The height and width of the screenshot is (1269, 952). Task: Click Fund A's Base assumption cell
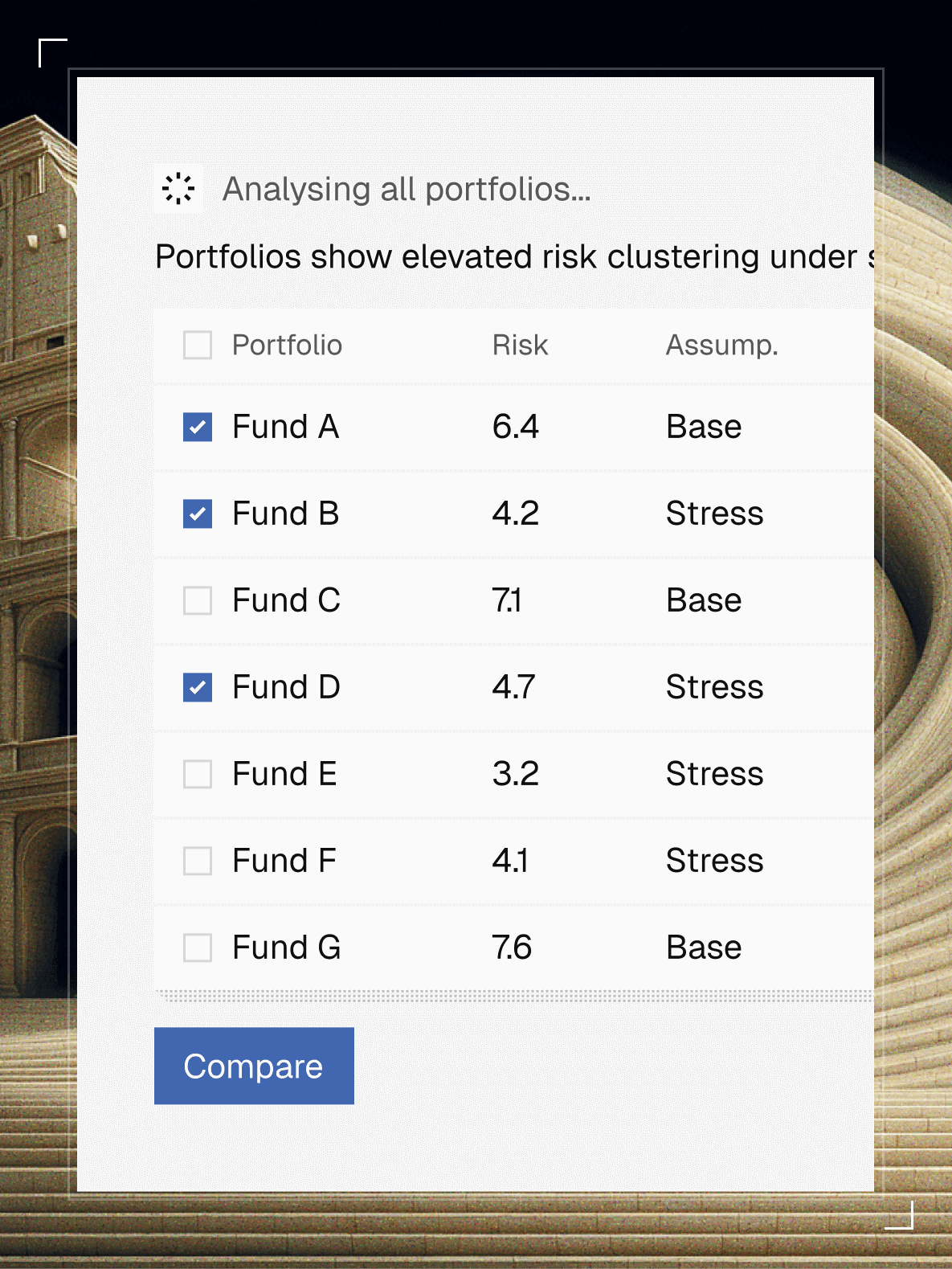point(704,427)
